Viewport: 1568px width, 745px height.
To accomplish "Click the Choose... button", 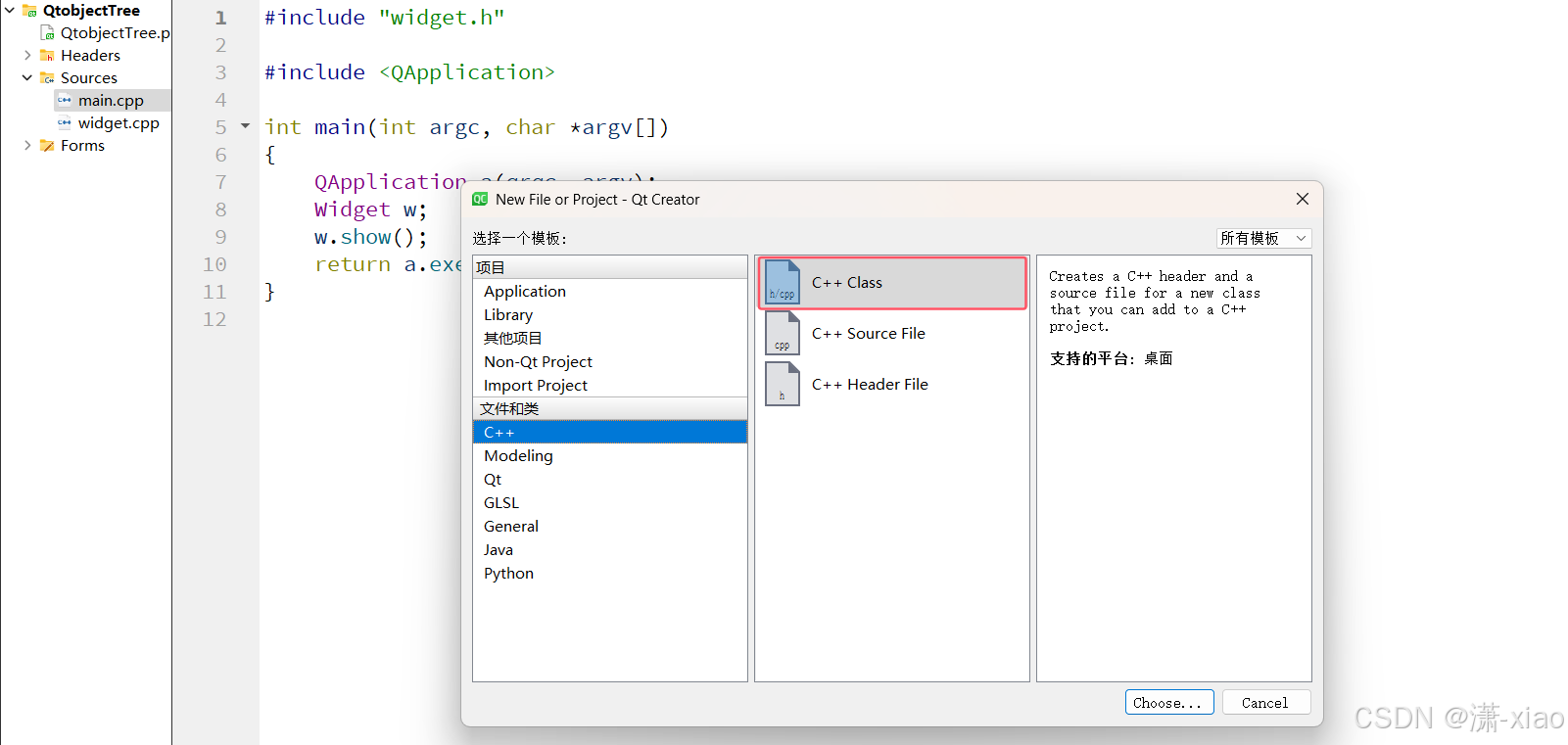I will tap(1169, 702).
